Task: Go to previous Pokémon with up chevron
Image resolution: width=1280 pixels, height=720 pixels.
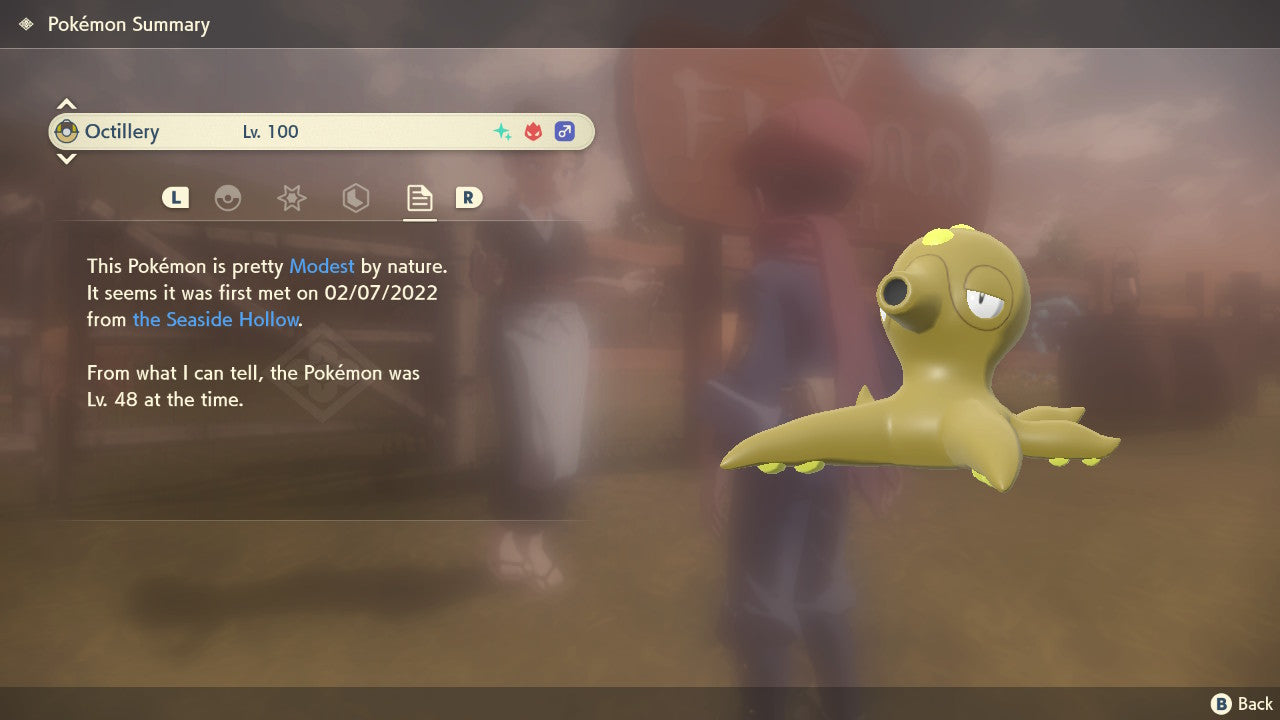Action: [66, 104]
